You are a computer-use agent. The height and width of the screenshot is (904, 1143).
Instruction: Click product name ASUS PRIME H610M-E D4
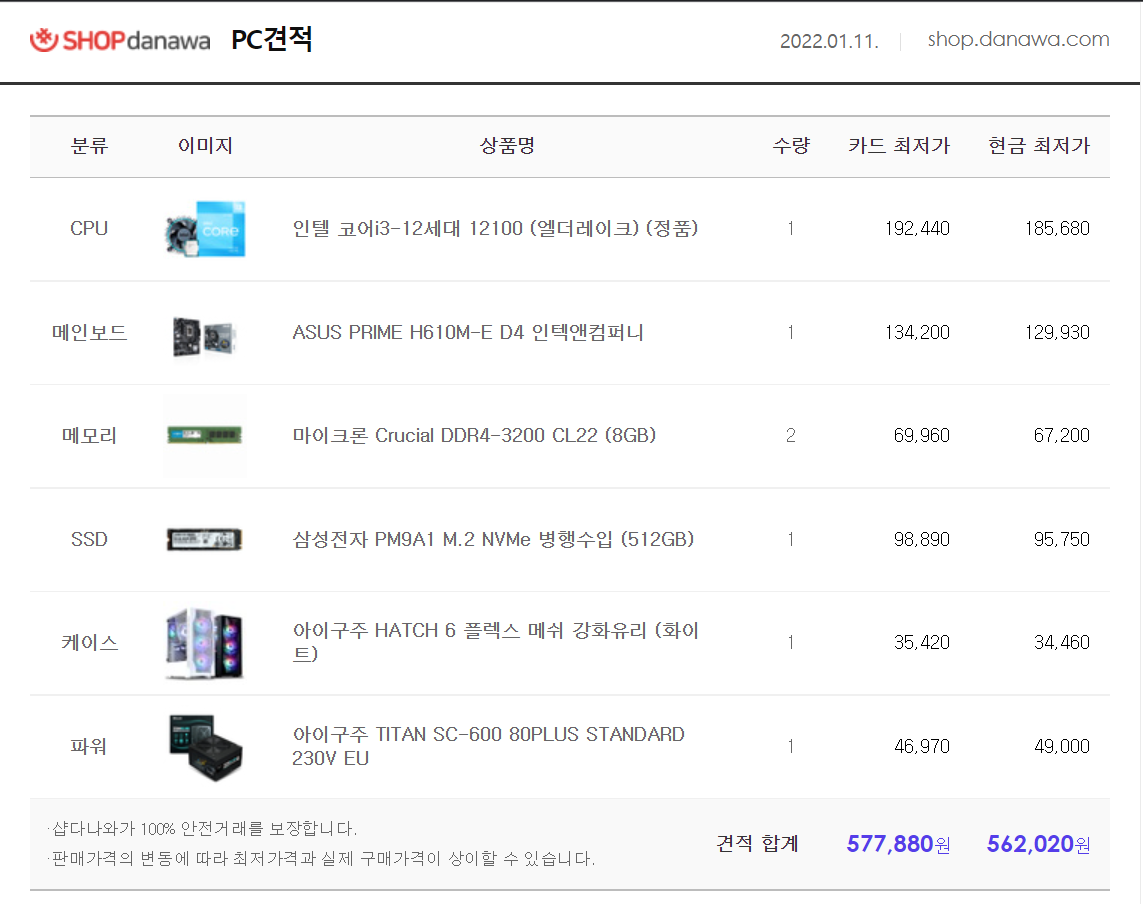pyautogui.click(x=468, y=333)
